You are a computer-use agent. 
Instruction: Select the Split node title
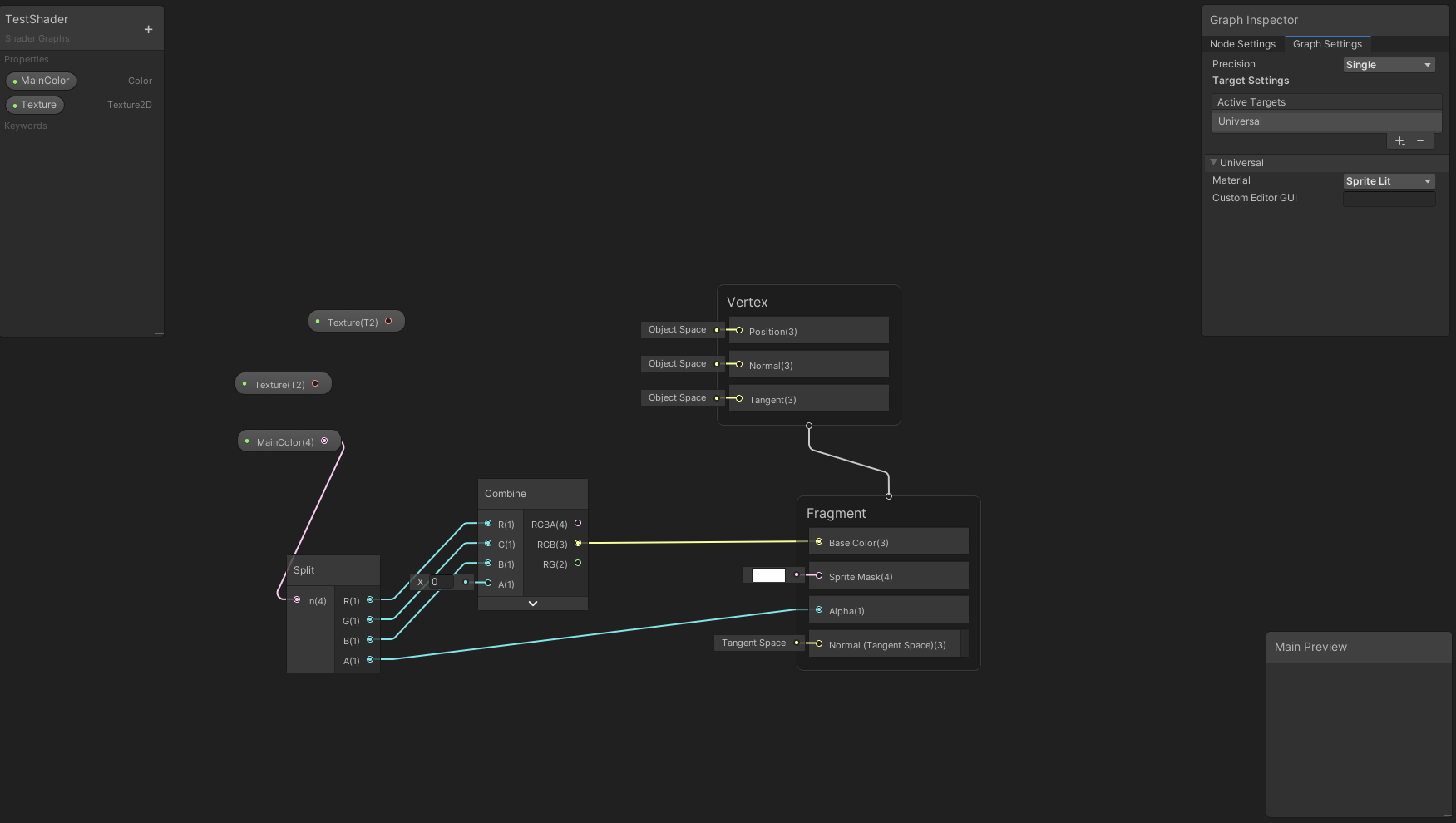tap(304, 570)
